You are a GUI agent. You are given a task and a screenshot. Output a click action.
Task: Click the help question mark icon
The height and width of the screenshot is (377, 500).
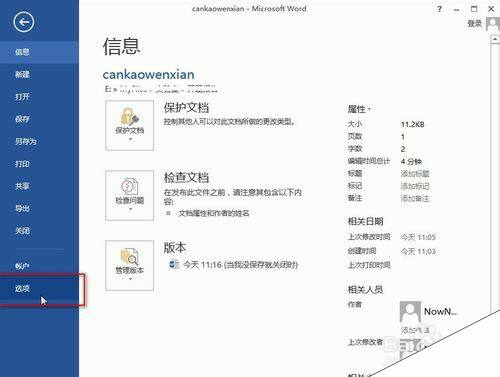[x=440, y=9]
